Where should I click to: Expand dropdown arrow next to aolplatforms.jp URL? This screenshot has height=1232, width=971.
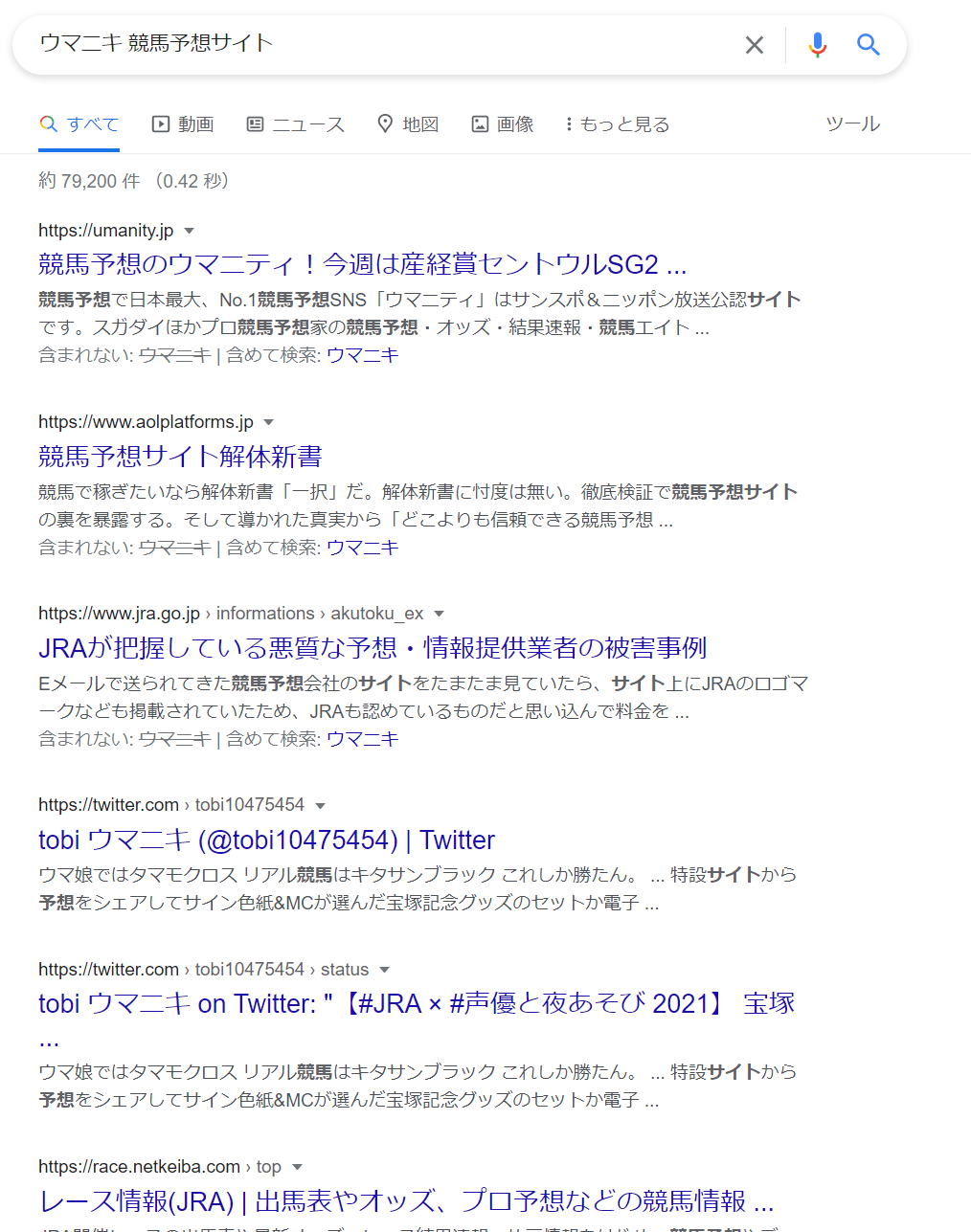pyautogui.click(x=269, y=422)
